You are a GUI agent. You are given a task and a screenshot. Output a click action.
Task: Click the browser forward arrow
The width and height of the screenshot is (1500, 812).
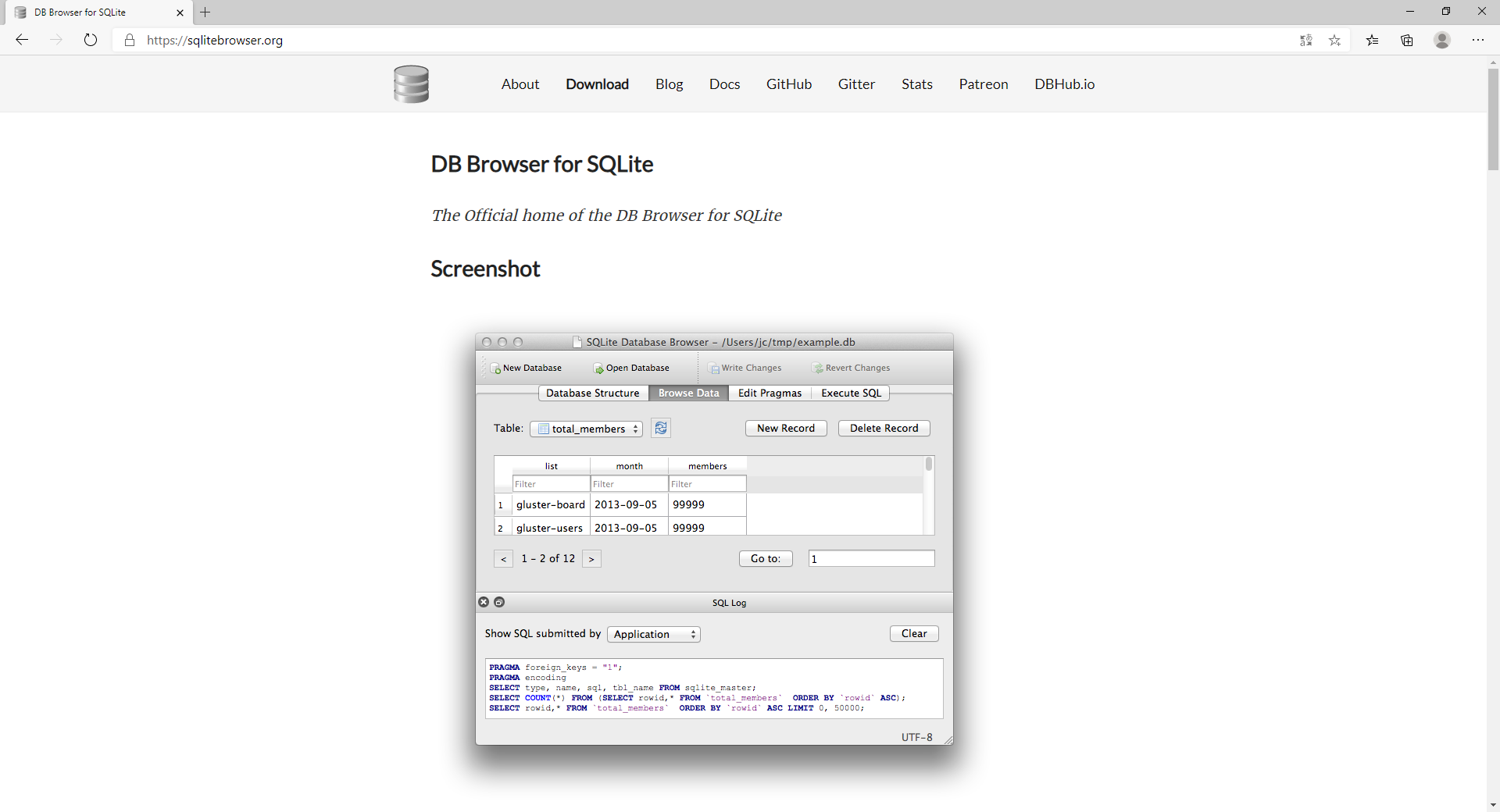(56, 40)
